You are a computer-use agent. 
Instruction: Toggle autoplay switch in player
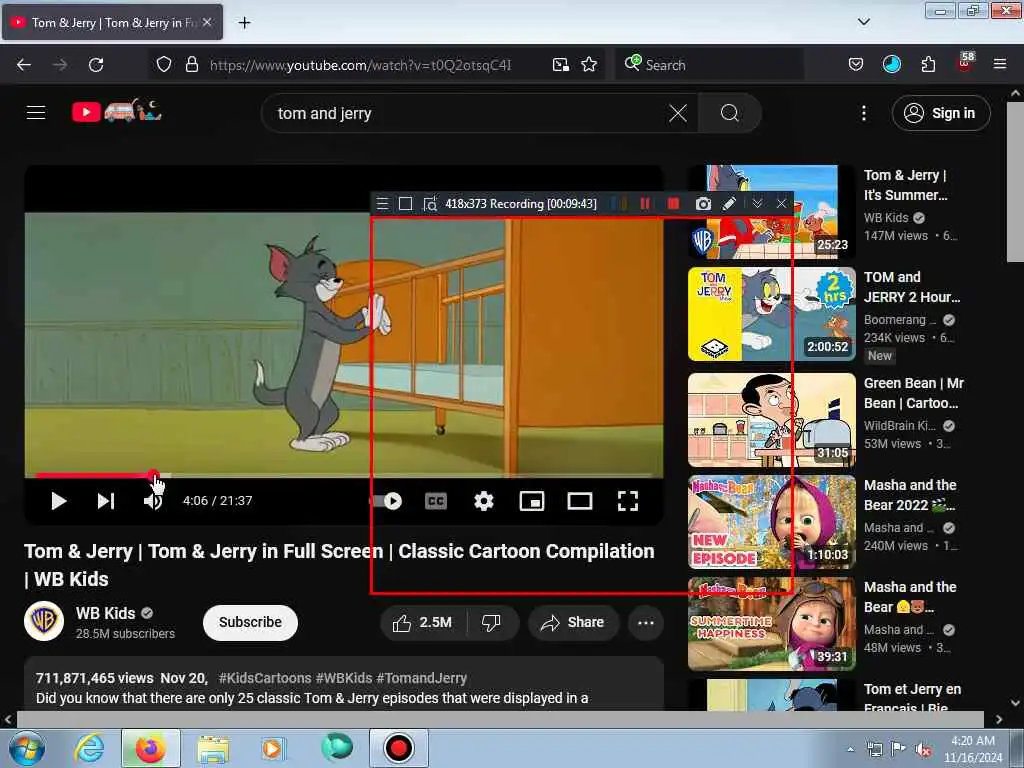(x=387, y=501)
